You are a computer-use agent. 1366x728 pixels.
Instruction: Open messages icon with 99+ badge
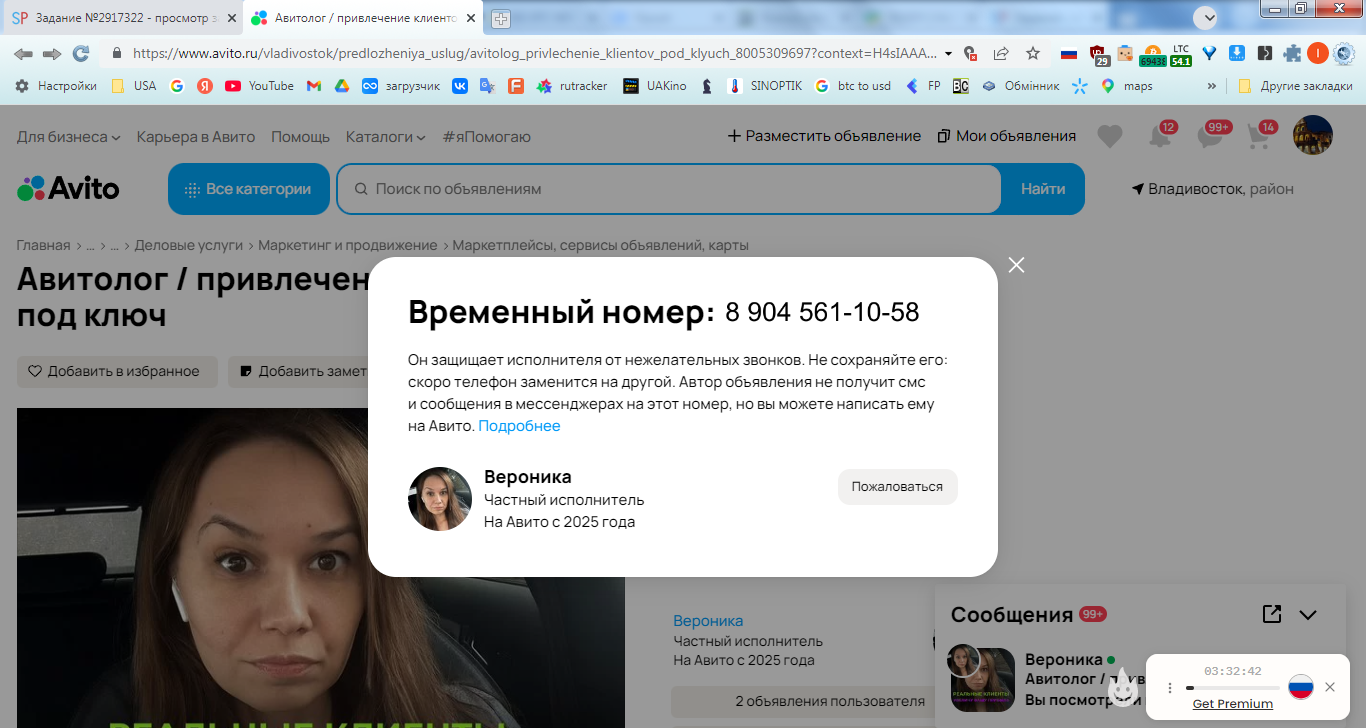click(x=1211, y=136)
